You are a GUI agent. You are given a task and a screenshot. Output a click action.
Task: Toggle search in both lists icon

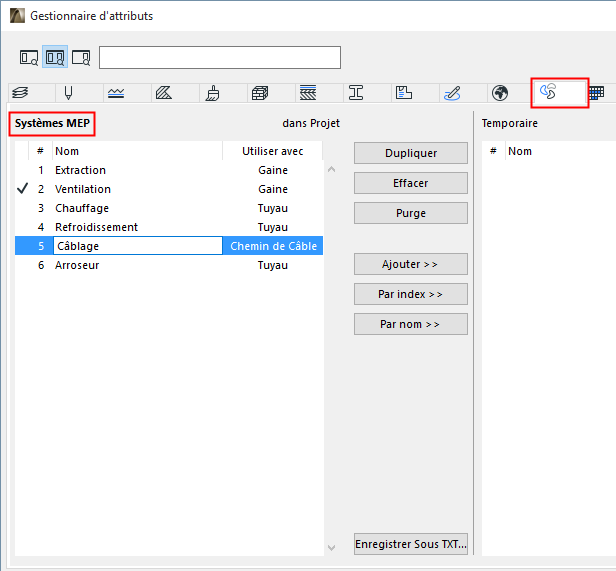coord(55,57)
